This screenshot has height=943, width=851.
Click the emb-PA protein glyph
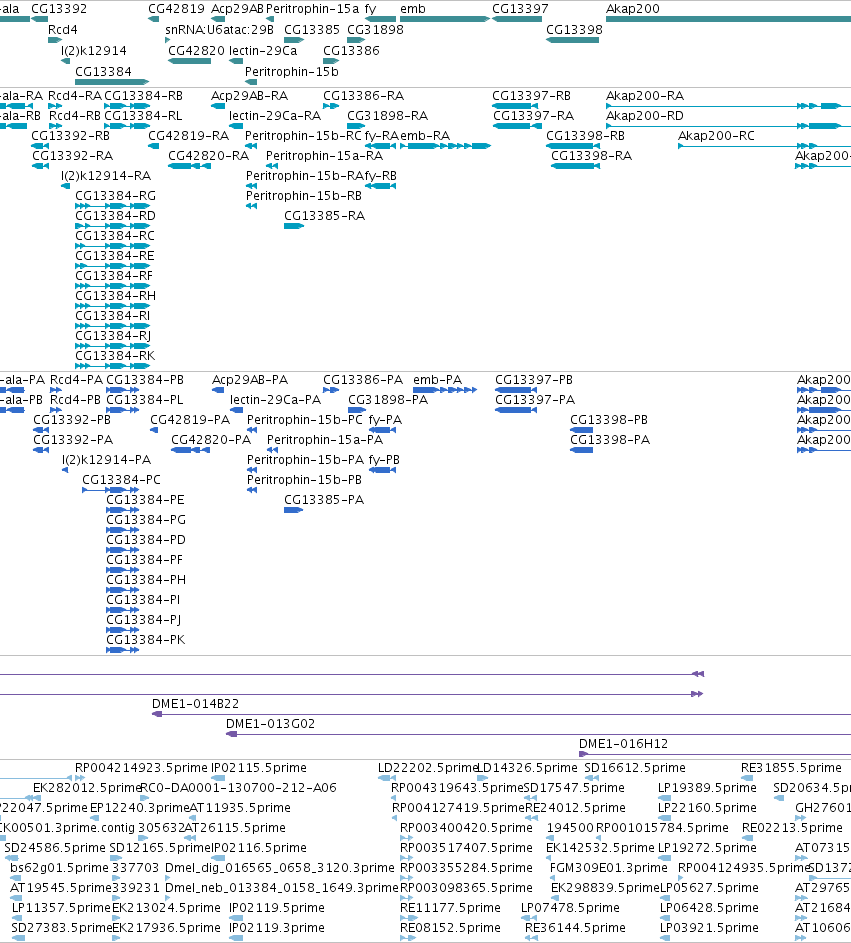445,390
